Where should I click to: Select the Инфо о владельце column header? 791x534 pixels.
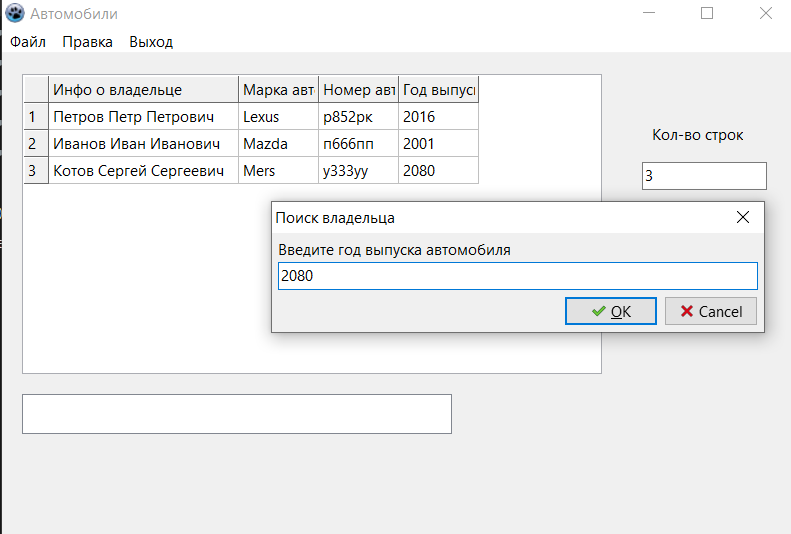point(143,90)
